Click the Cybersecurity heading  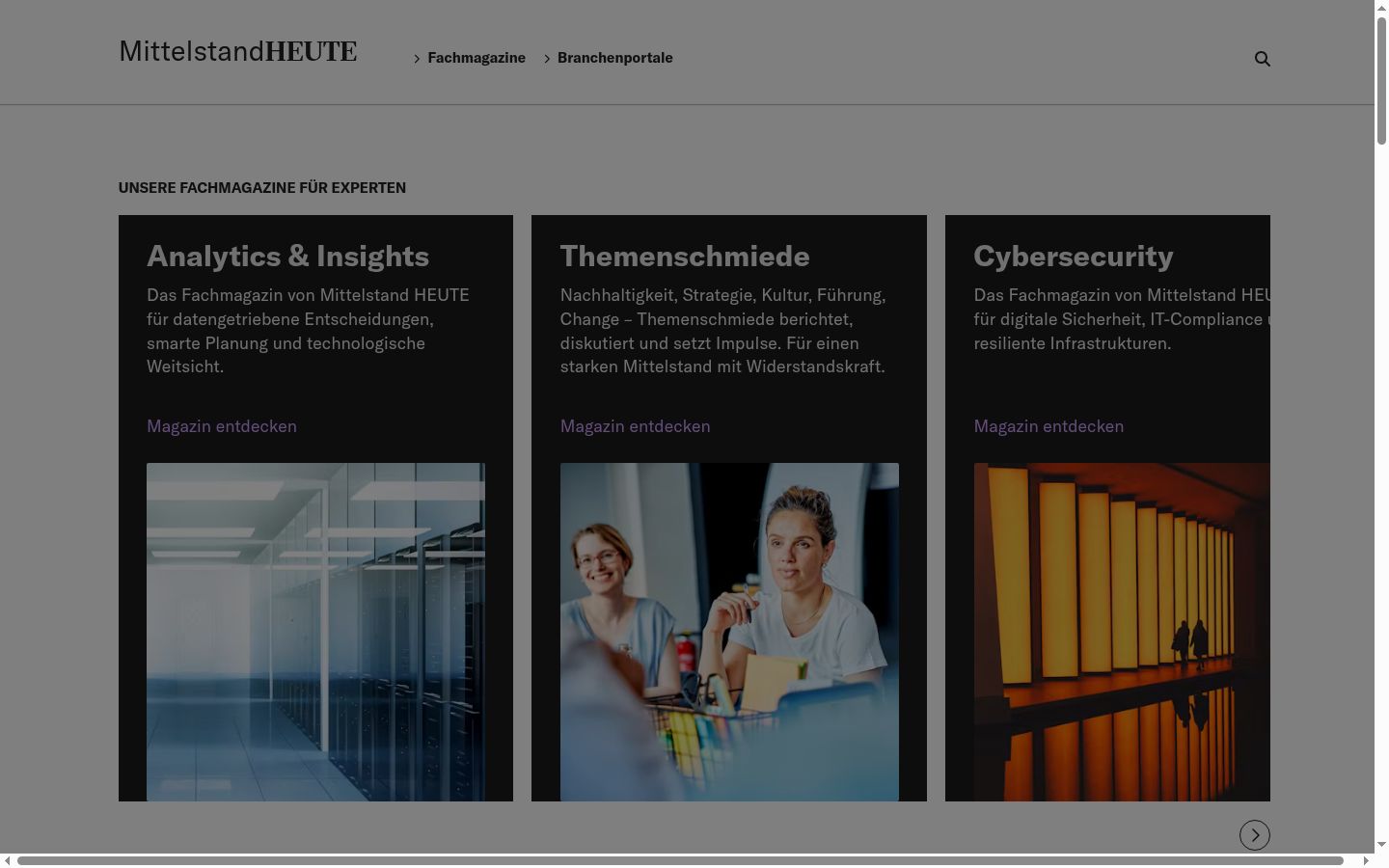tap(1074, 256)
